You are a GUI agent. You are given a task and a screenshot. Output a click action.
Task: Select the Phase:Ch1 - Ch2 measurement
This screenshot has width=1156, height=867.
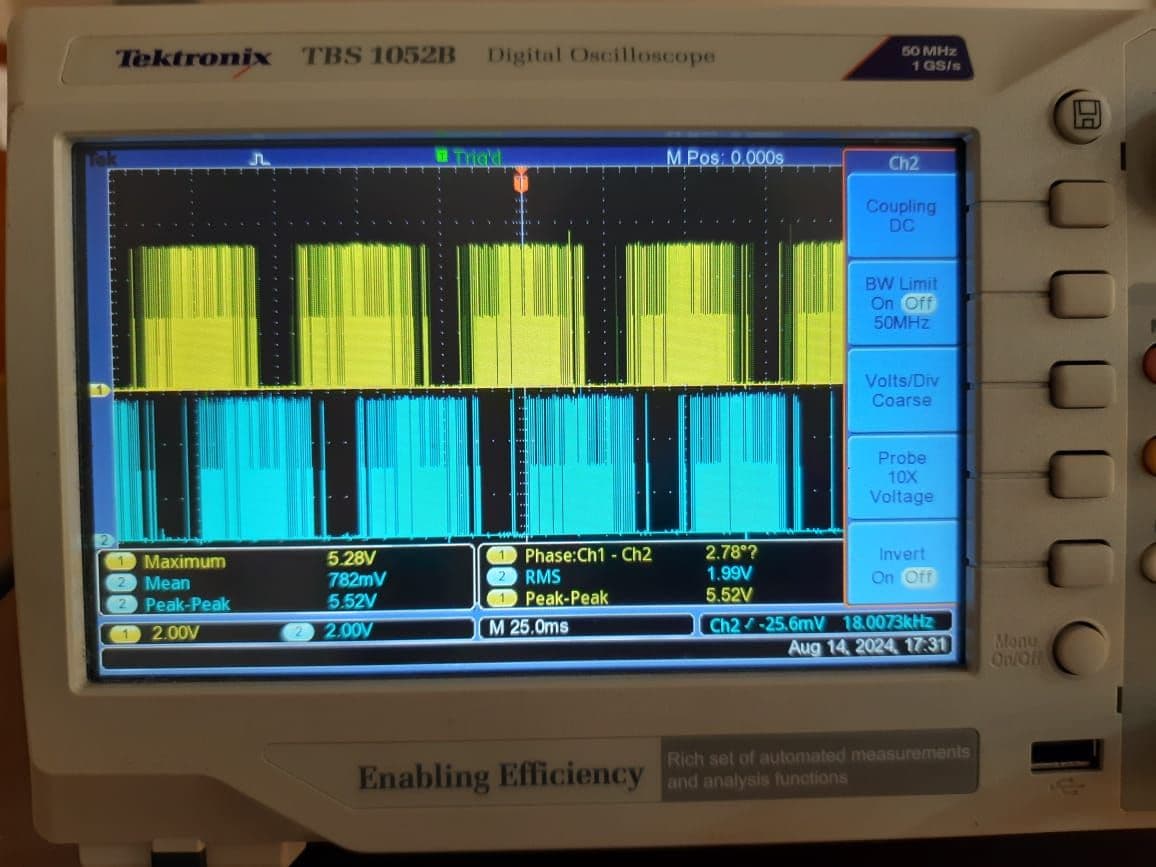(588, 555)
